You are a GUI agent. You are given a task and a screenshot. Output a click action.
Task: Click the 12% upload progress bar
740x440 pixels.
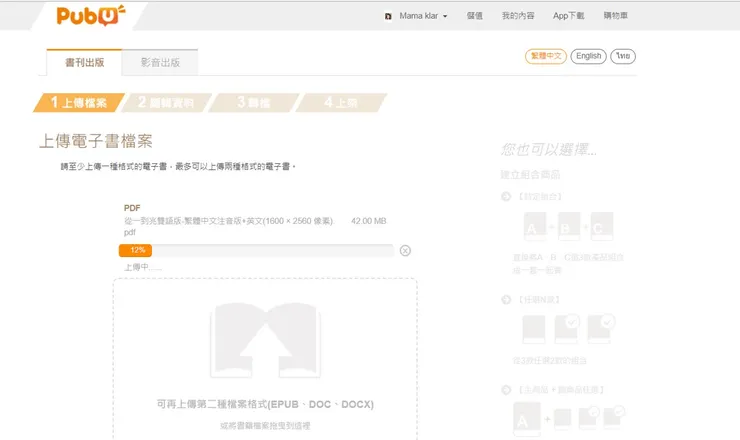point(256,250)
